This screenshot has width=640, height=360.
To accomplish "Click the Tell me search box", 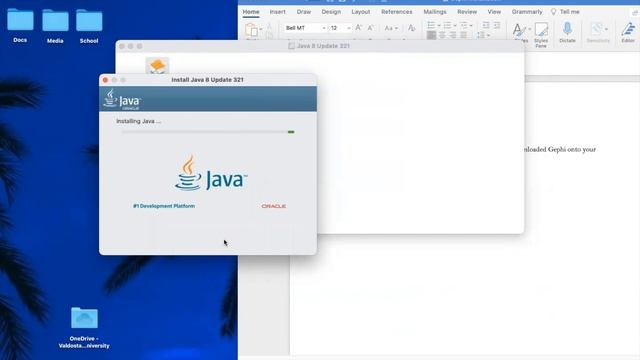I will [x=565, y=12].
